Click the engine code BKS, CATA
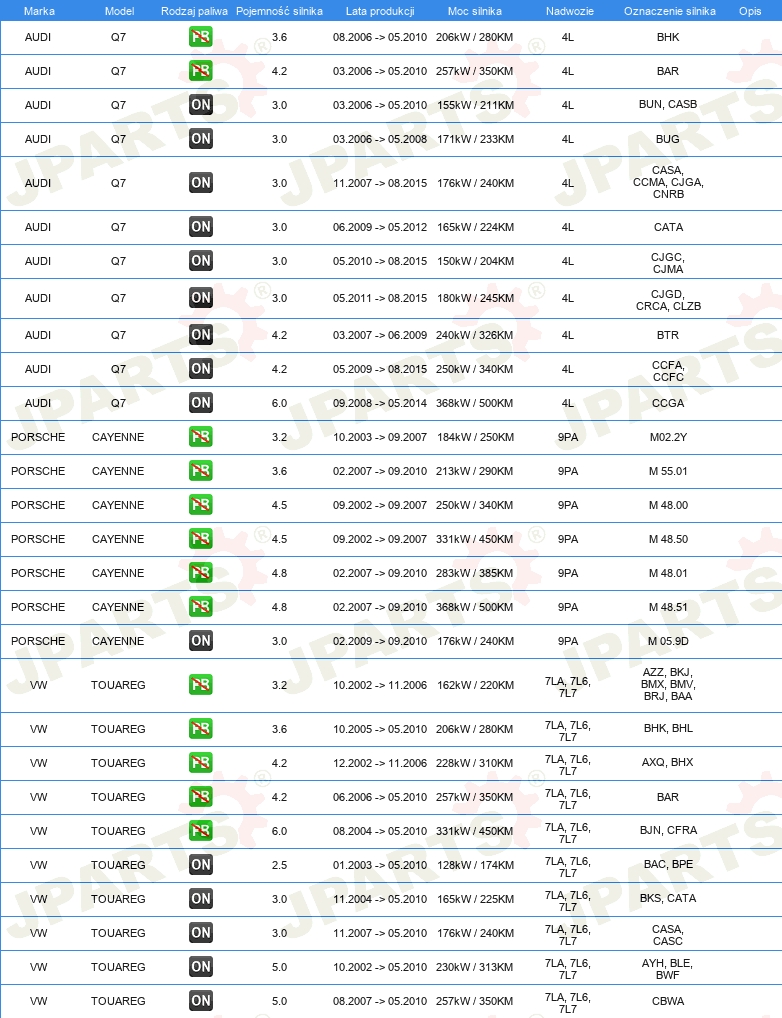Screen dimensions: 782x1018 pyautogui.click(x=668, y=898)
